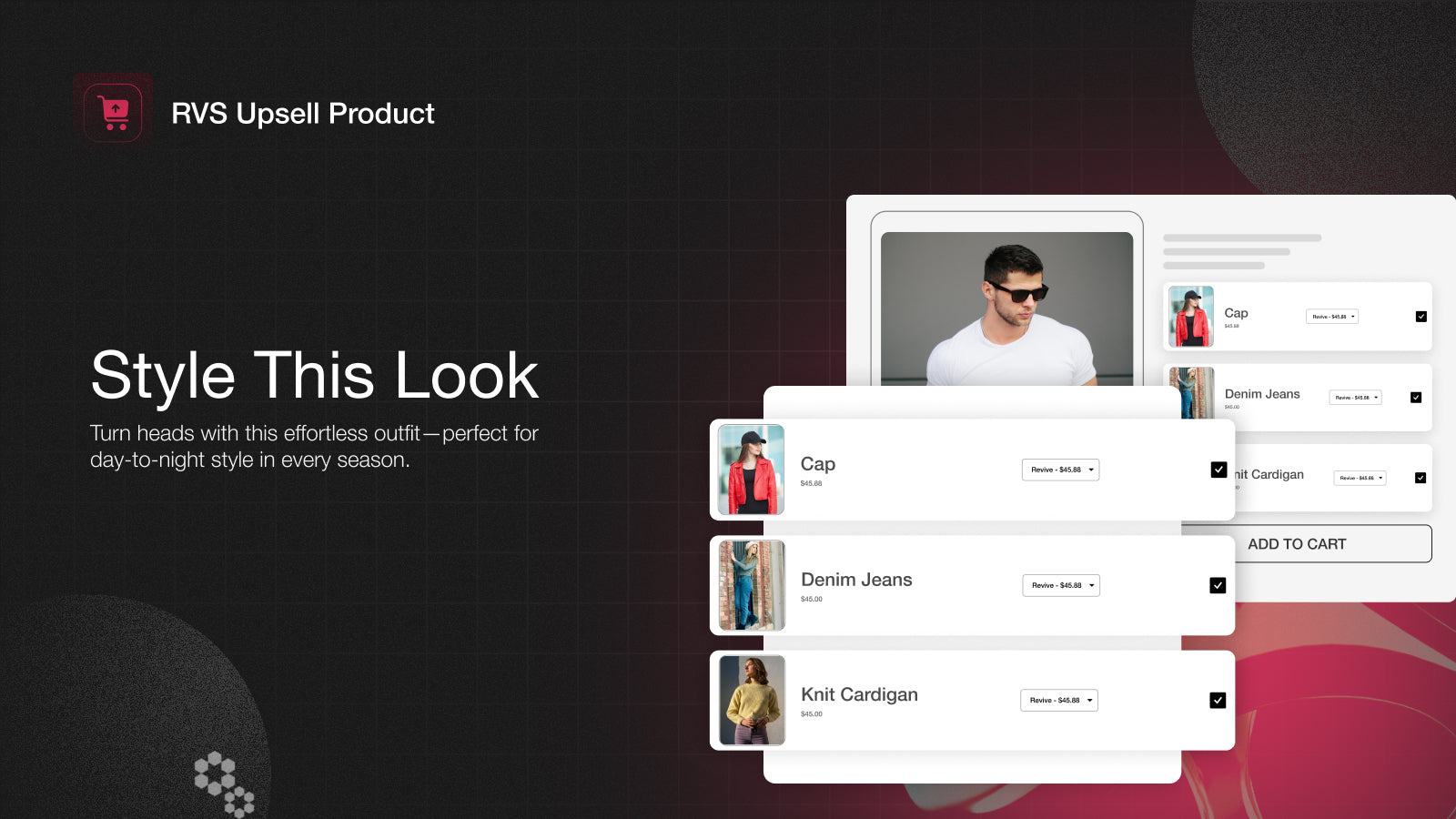
Task: Select the Cap product thumbnail in the front card
Action: click(x=751, y=470)
